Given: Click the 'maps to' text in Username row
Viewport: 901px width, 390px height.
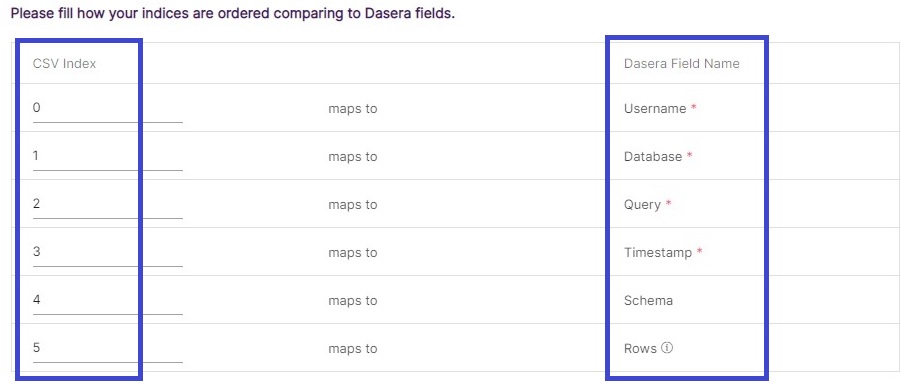Looking at the screenshot, I should [x=353, y=109].
